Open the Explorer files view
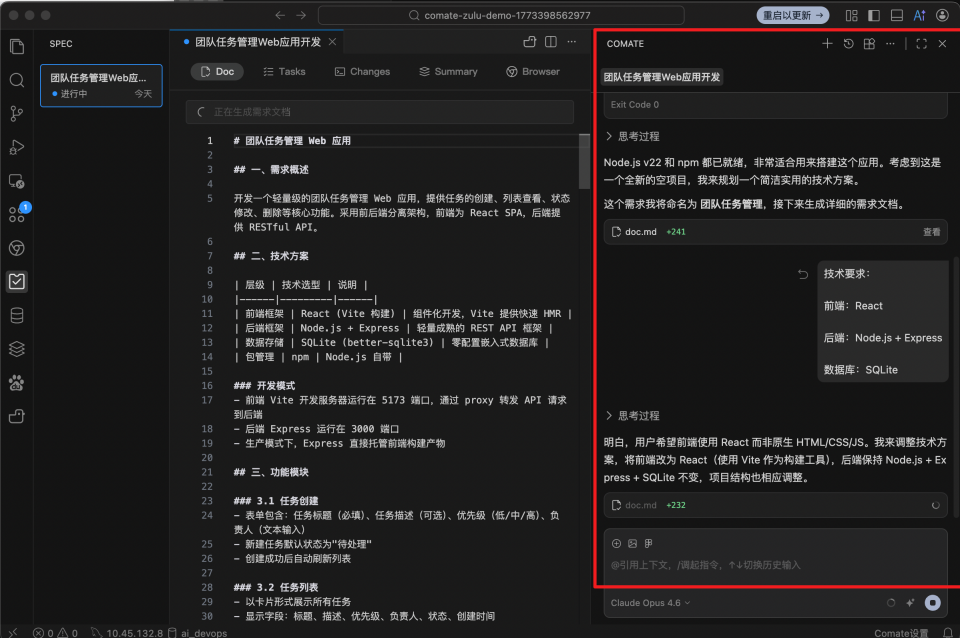Screen dimensions: 960x638 click(x=17, y=47)
